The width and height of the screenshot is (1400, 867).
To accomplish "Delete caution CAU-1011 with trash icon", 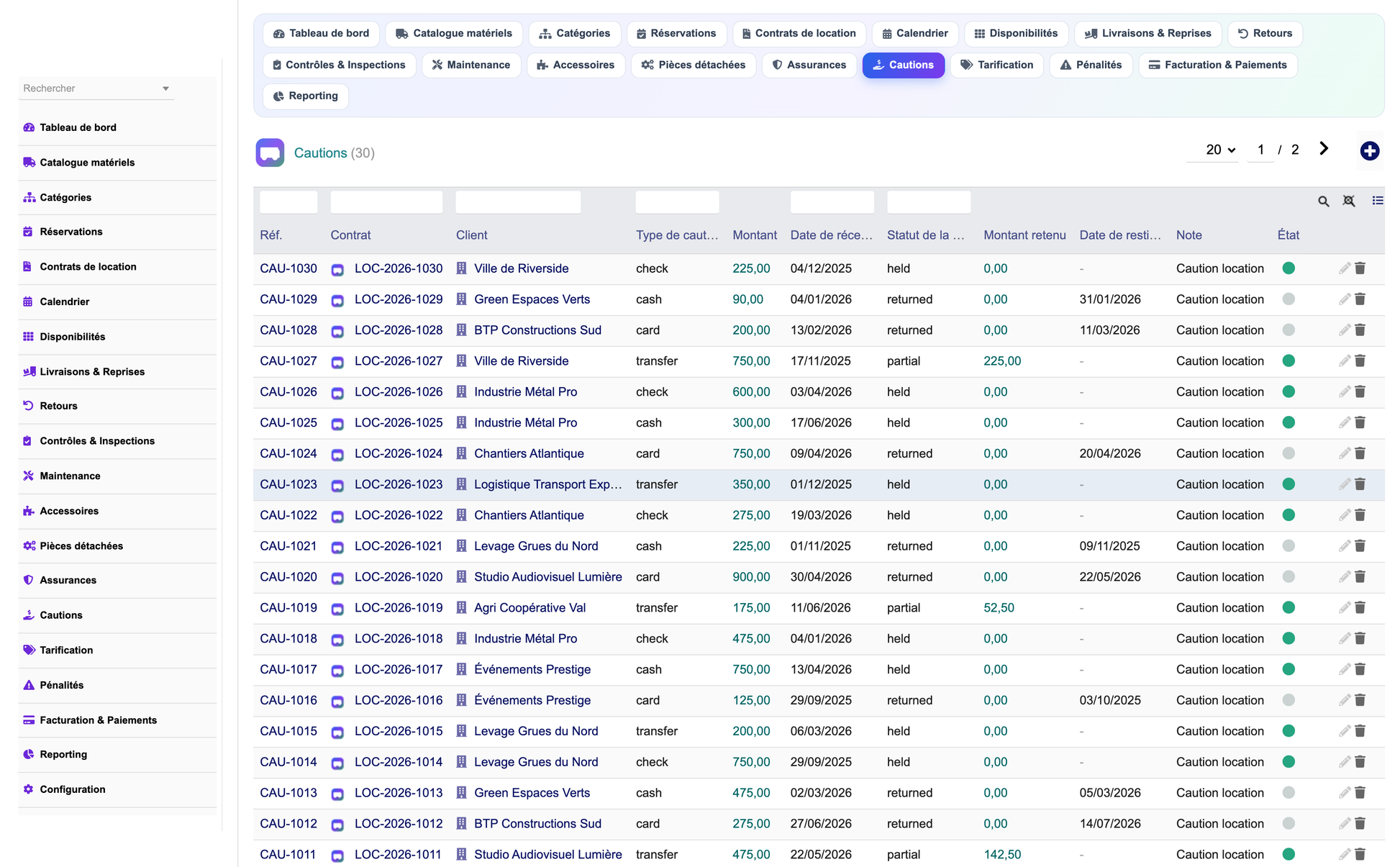I will [1360, 855].
